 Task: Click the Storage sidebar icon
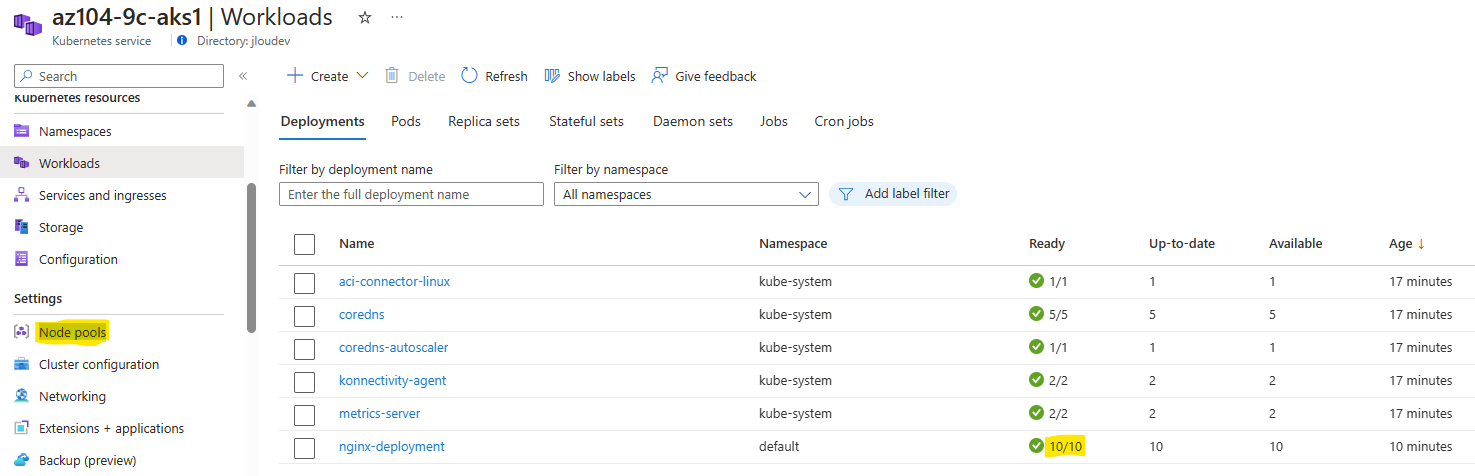[21, 227]
